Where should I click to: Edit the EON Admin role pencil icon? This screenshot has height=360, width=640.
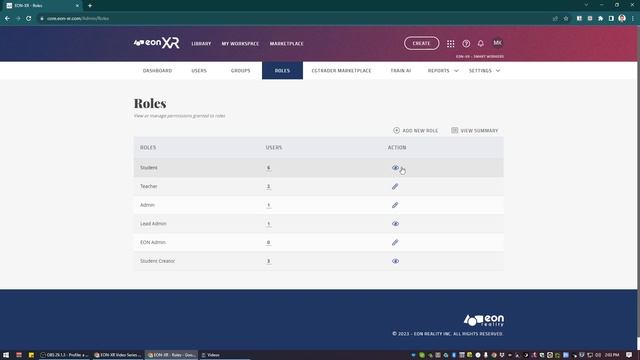pyautogui.click(x=395, y=242)
